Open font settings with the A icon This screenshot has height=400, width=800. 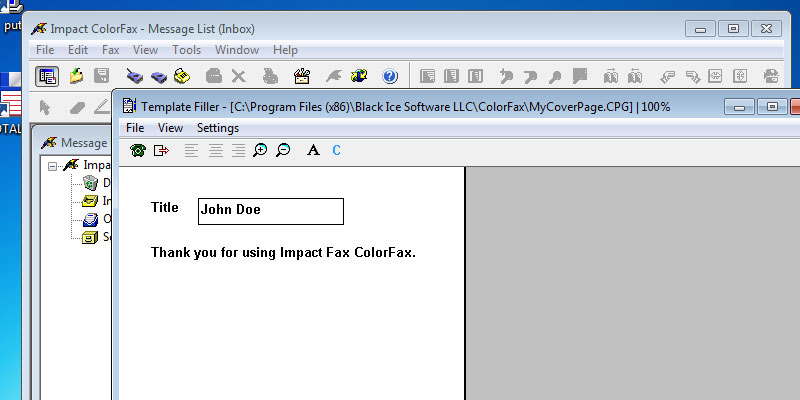coord(312,150)
